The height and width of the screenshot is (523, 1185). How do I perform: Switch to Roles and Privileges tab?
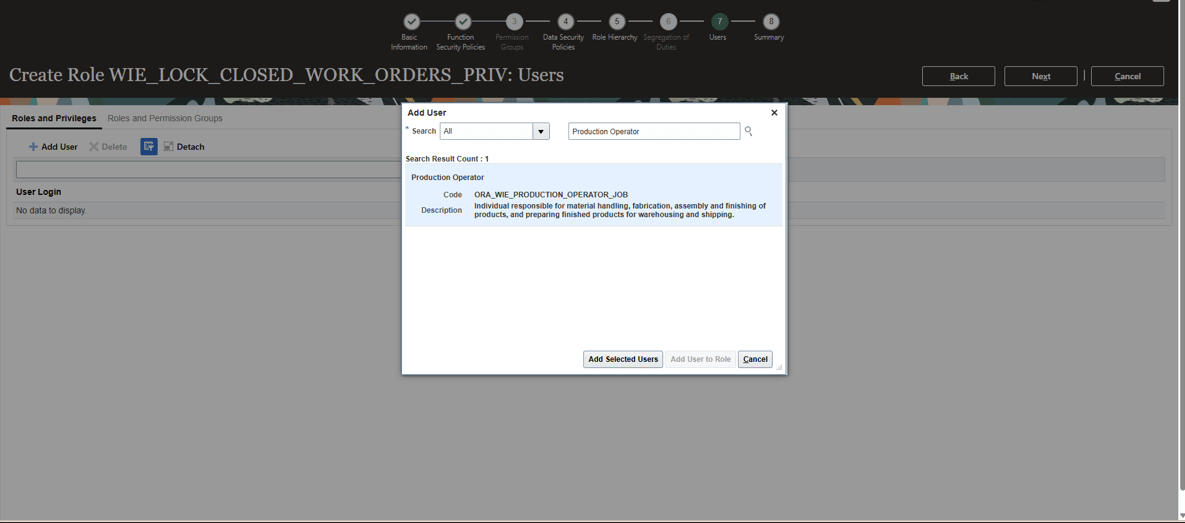click(54, 119)
